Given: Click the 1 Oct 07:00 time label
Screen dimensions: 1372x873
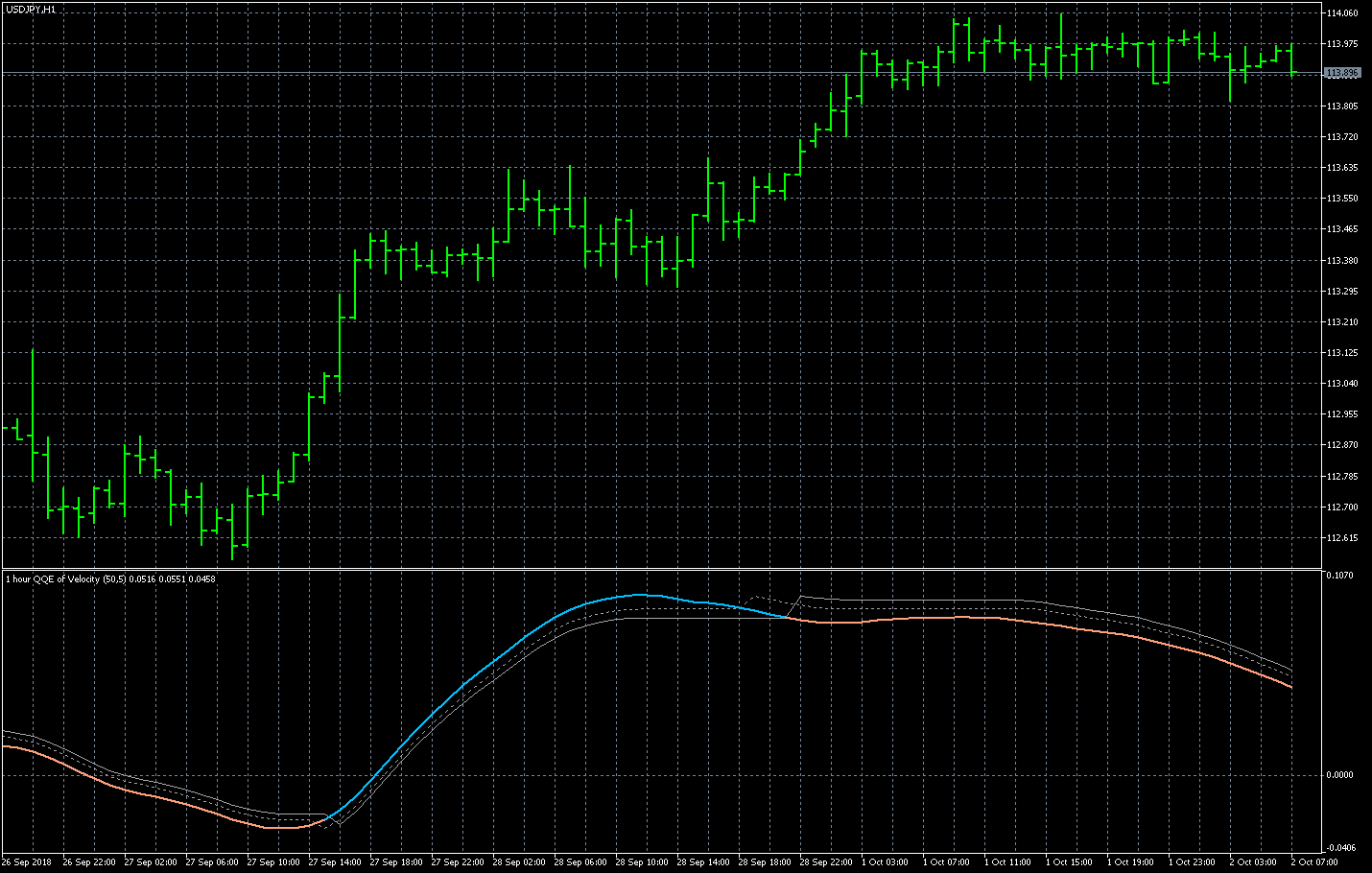Looking at the screenshot, I should (949, 862).
